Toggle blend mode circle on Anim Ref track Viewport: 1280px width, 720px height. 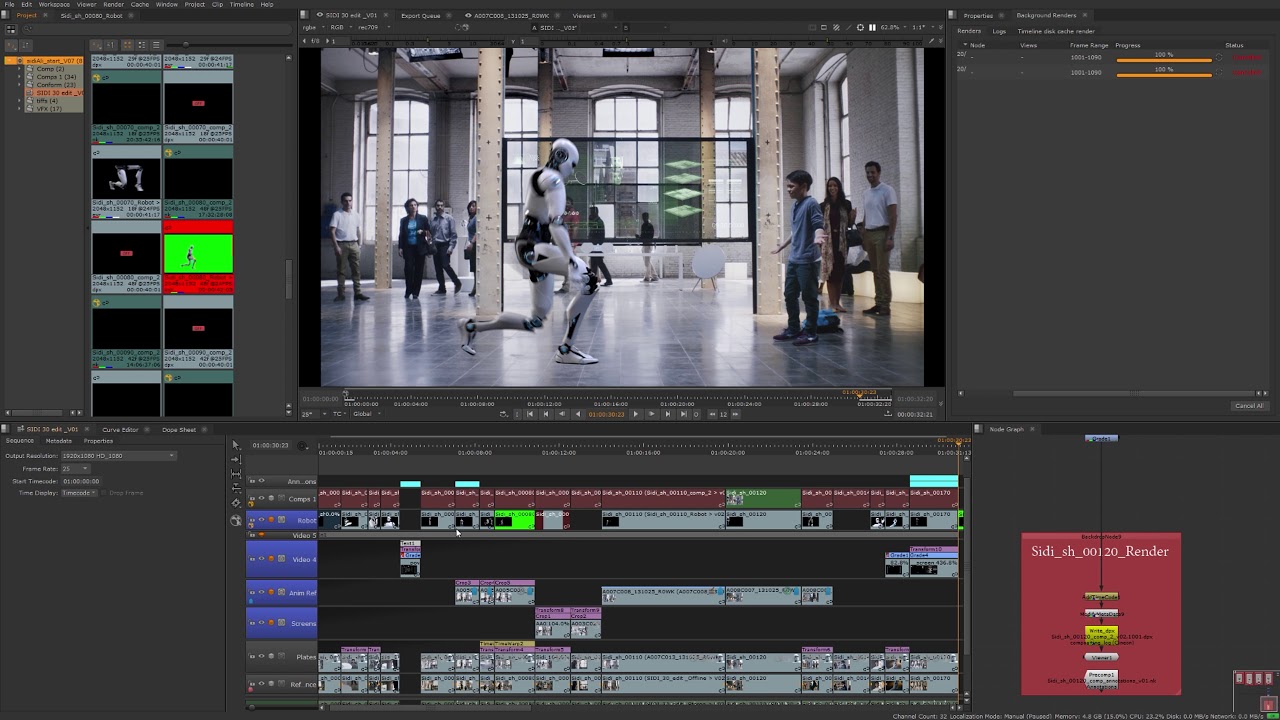[x=271, y=592]
